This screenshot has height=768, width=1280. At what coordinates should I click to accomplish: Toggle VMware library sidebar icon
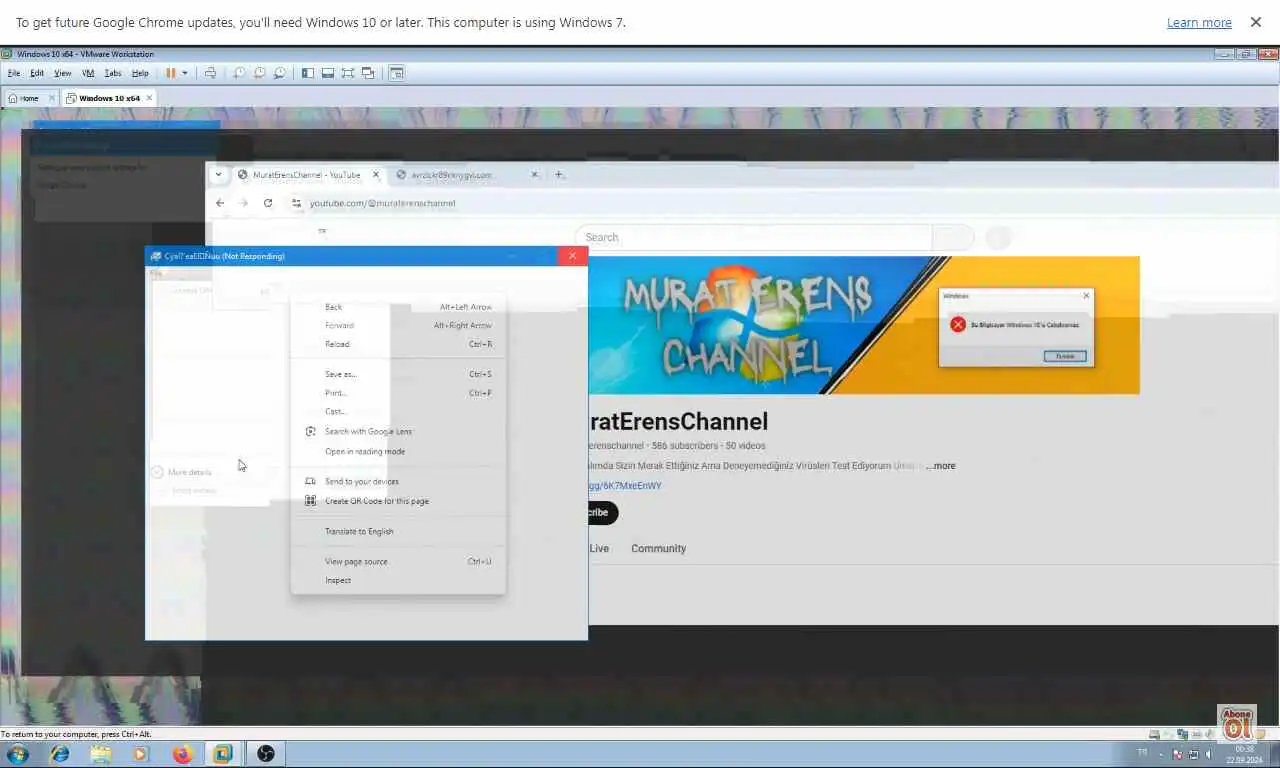(x=307, y=73)
